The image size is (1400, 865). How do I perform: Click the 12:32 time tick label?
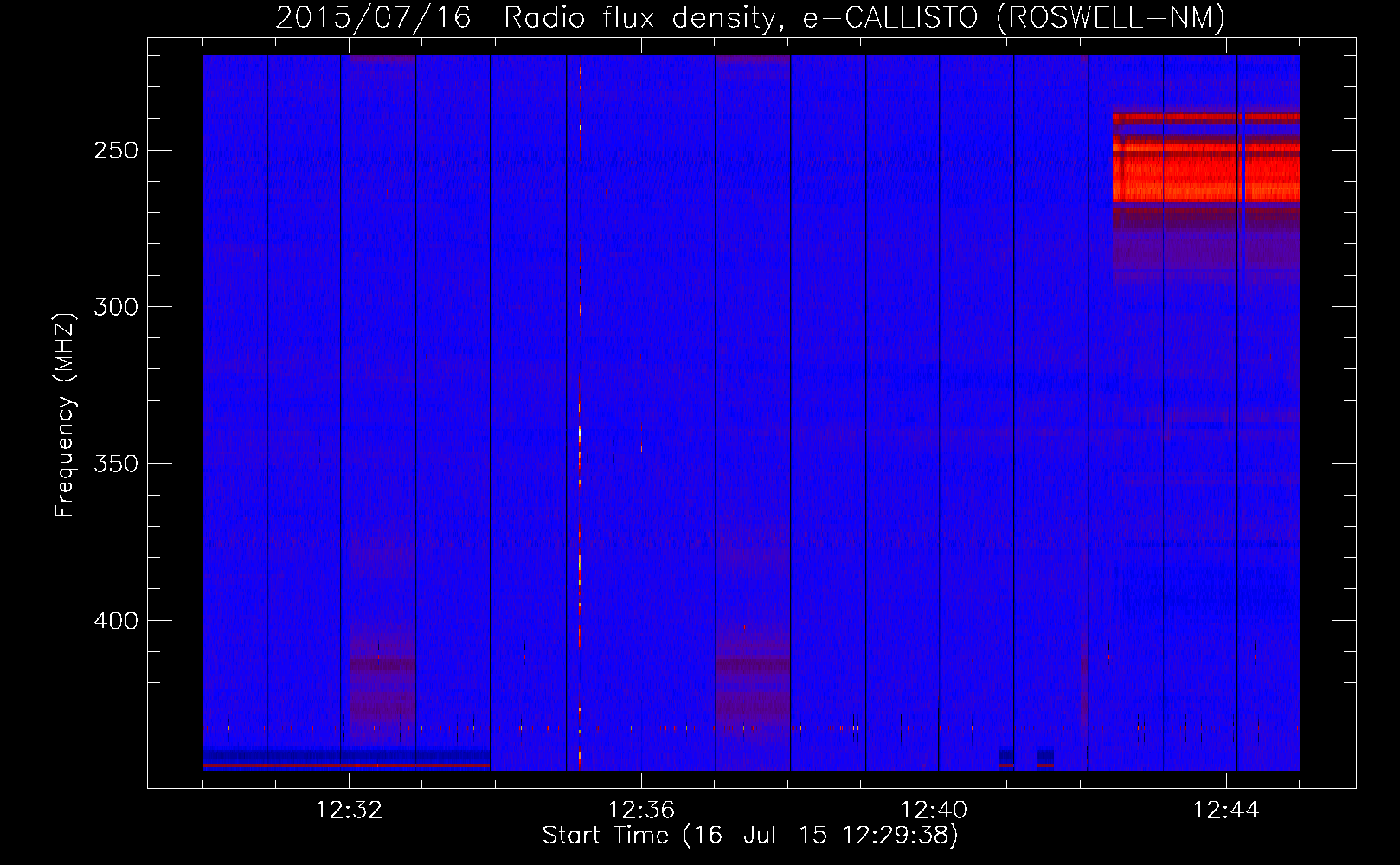pos(349,811)
